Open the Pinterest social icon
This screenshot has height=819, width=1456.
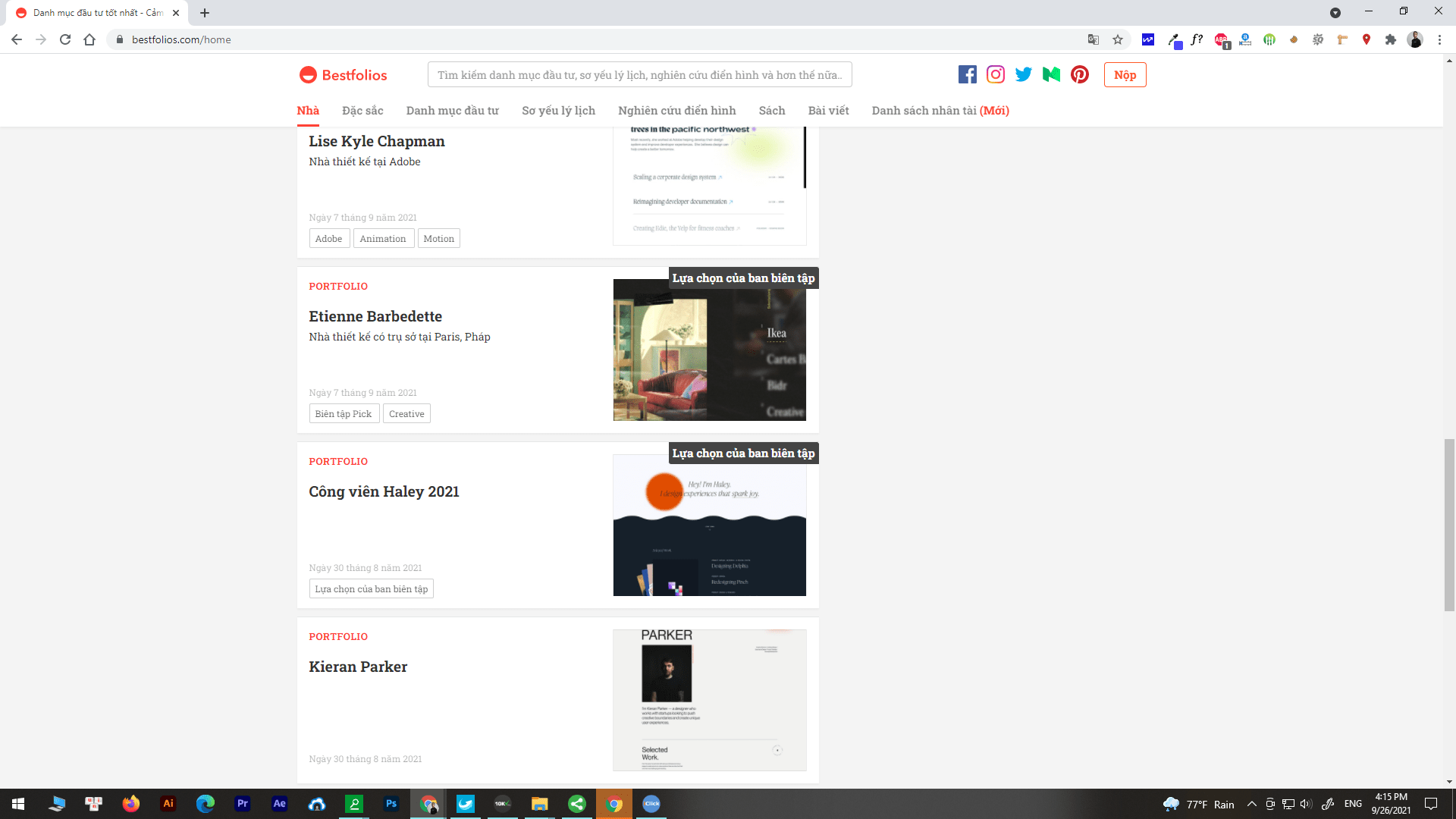[x=1080, y=74]
